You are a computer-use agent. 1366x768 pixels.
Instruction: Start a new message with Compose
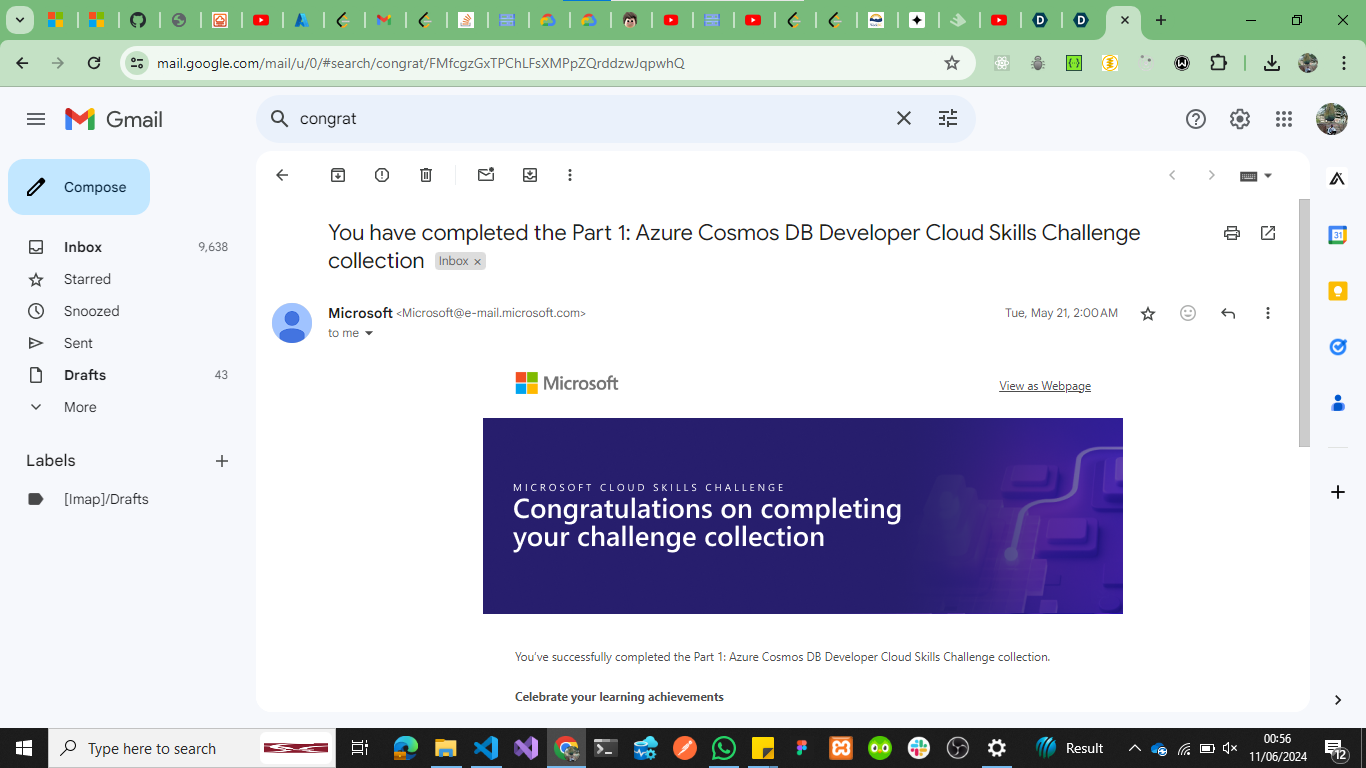pos(79,187)
